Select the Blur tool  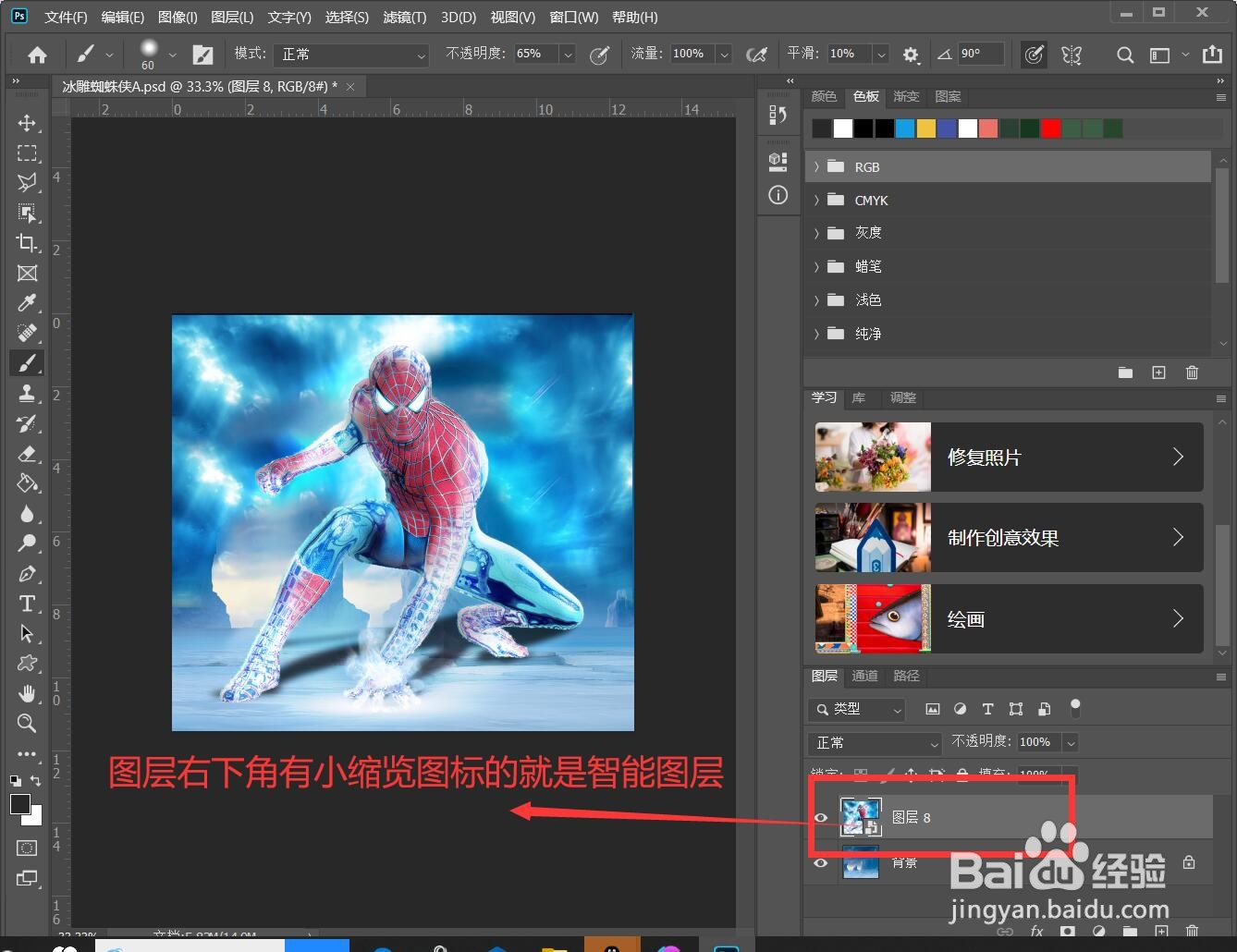tap(27, 514)
